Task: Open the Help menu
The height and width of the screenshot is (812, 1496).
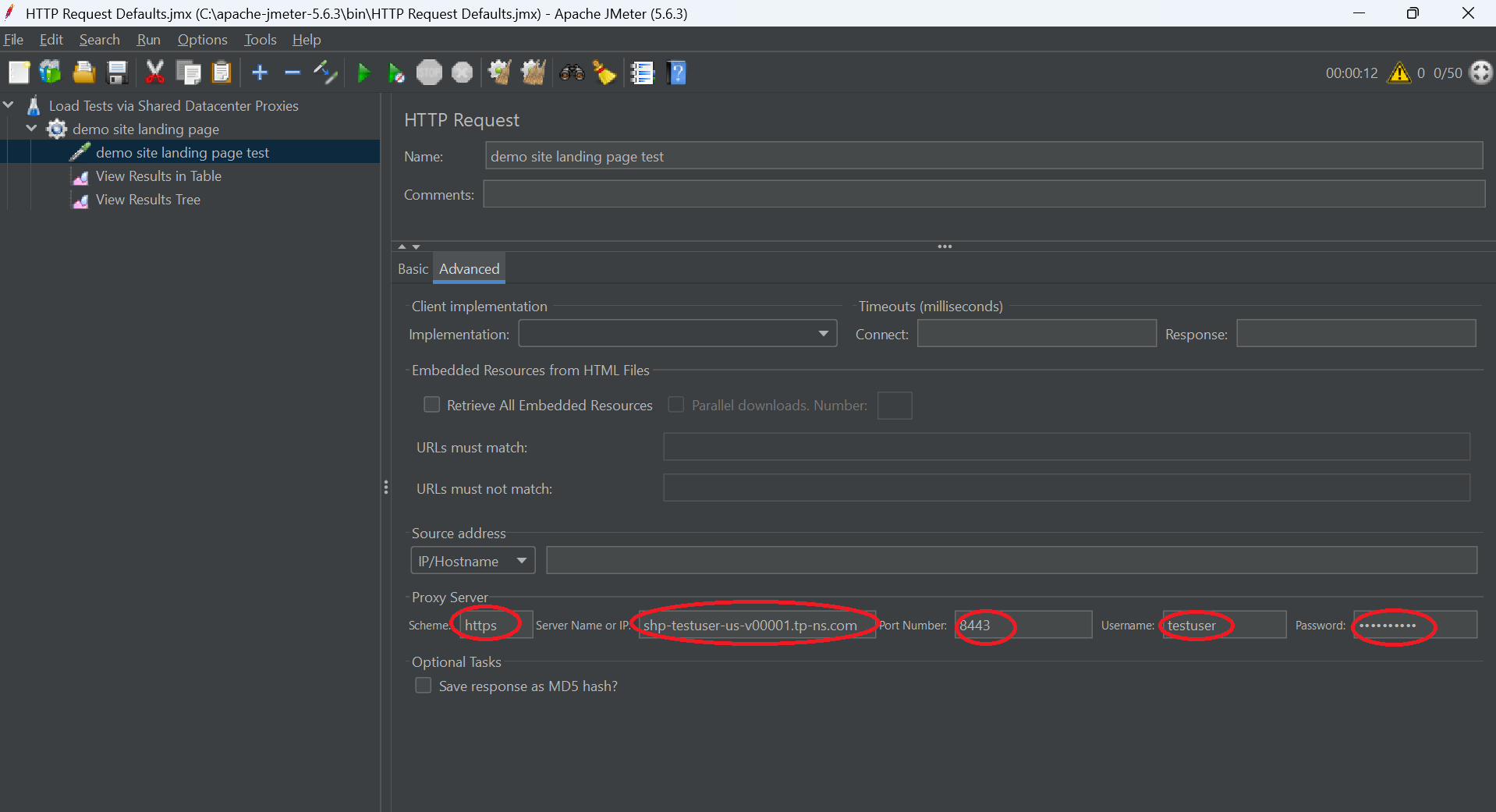Action: (307, 40)
